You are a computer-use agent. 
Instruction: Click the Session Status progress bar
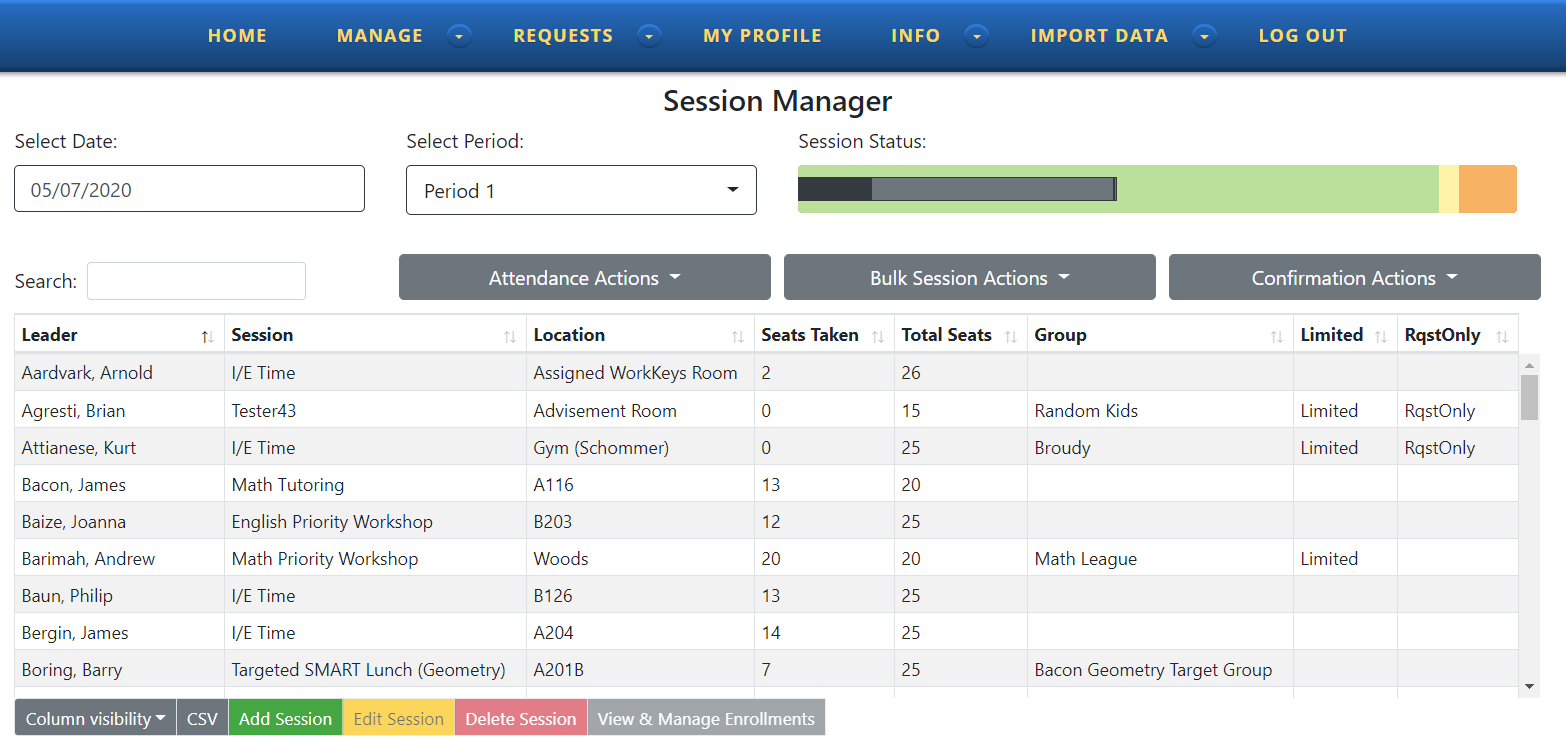1157,189
